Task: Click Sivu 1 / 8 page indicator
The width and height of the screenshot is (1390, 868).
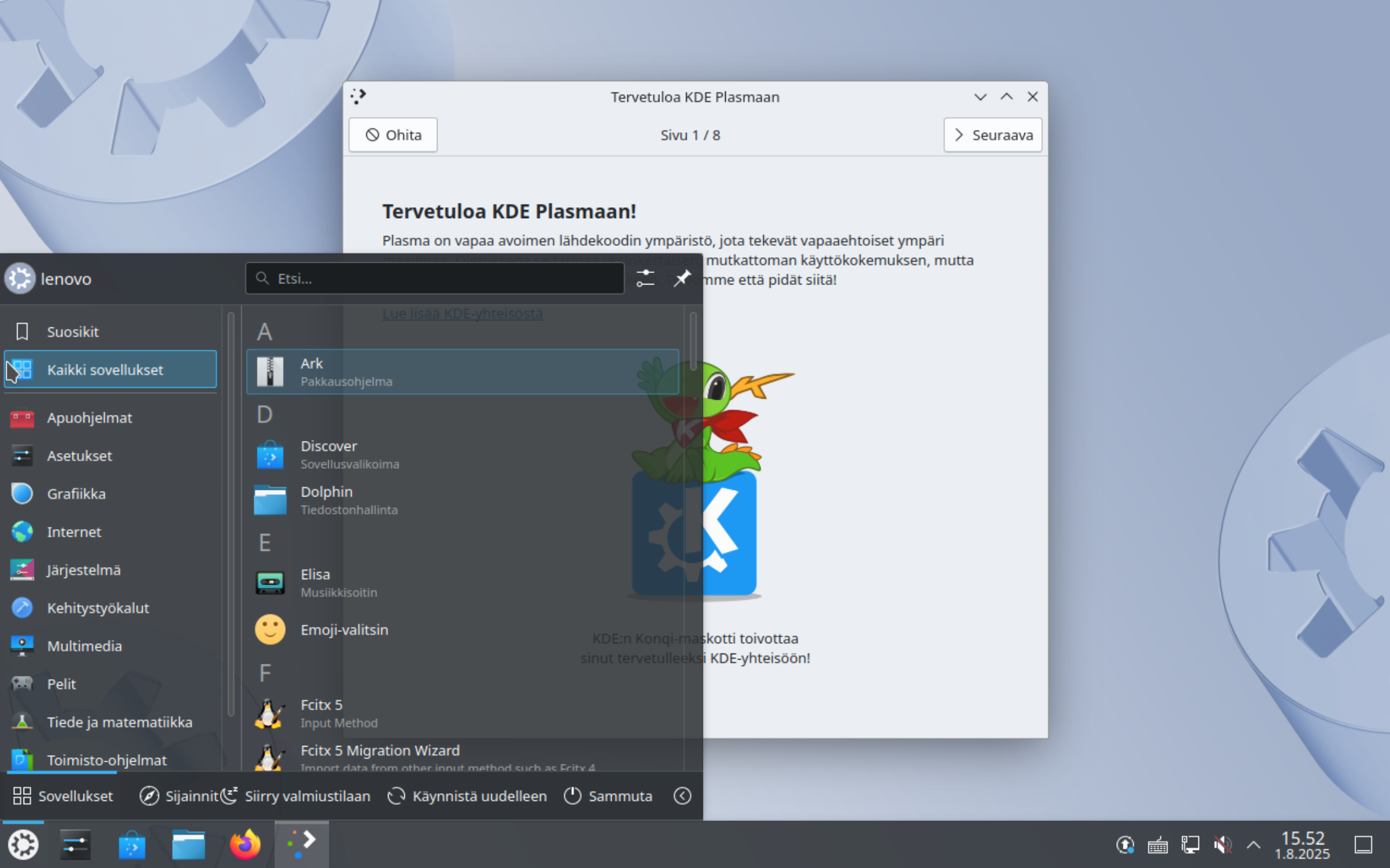Action: 690,135
